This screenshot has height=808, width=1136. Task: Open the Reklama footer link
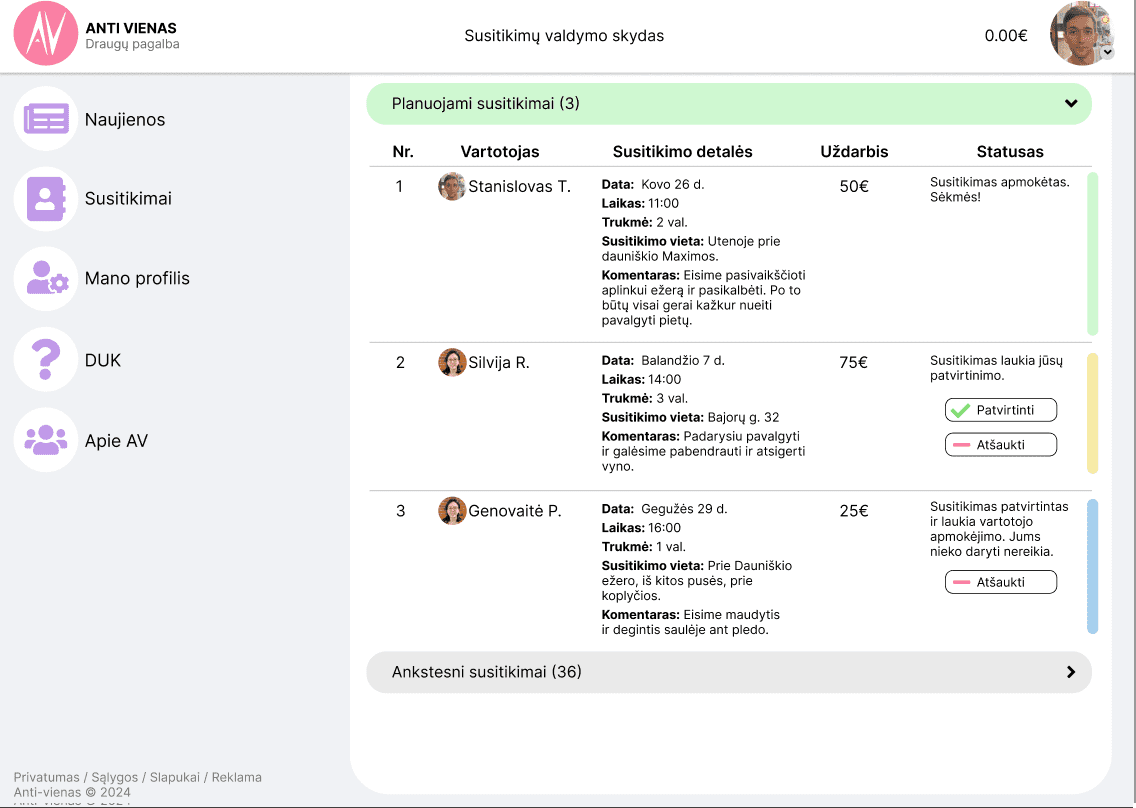[x=236, y=777]
